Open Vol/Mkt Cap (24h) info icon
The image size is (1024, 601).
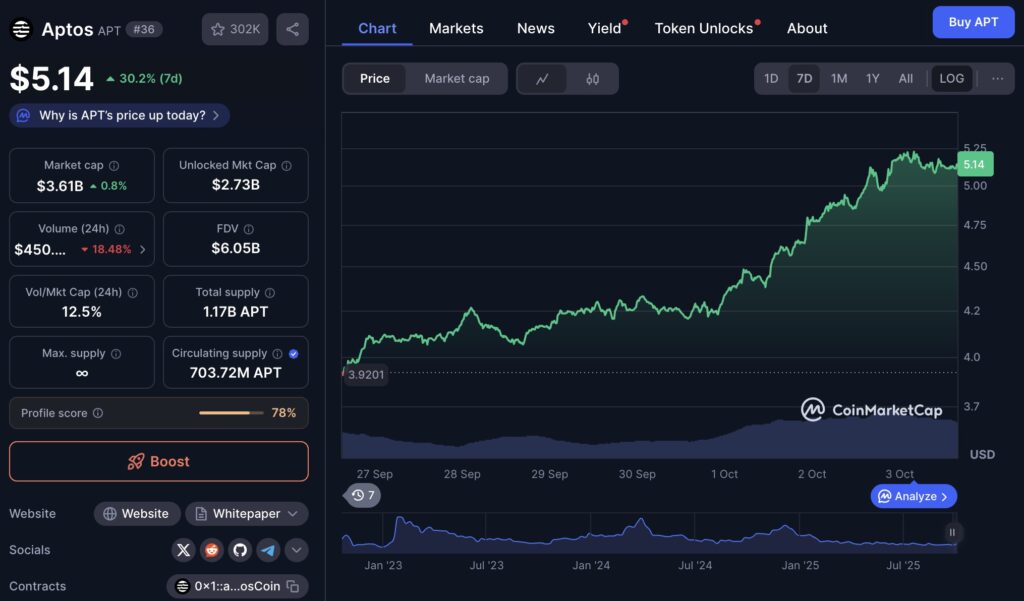coord(133,293)
